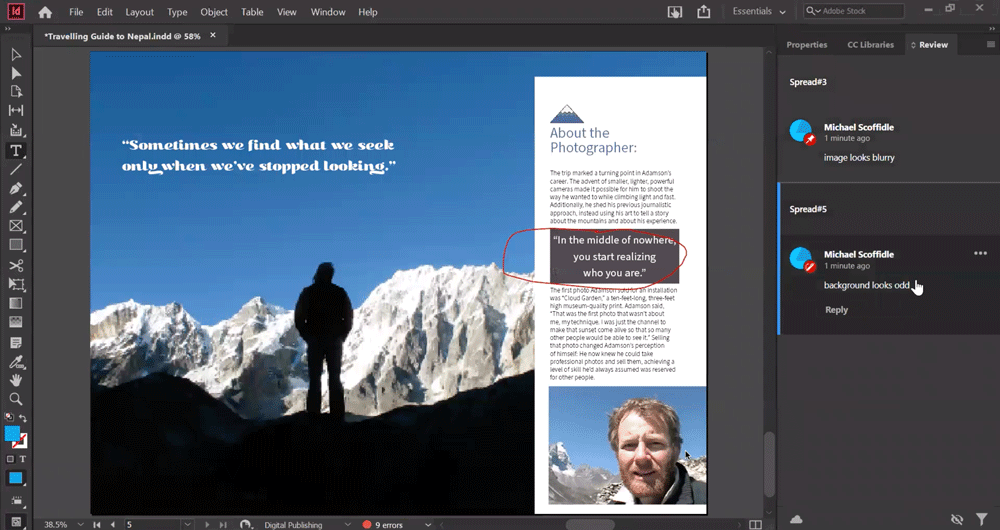Toggle hide annotations eye icon
Viewport: 1000px width, 530px height.
click(x=957, y=519)
